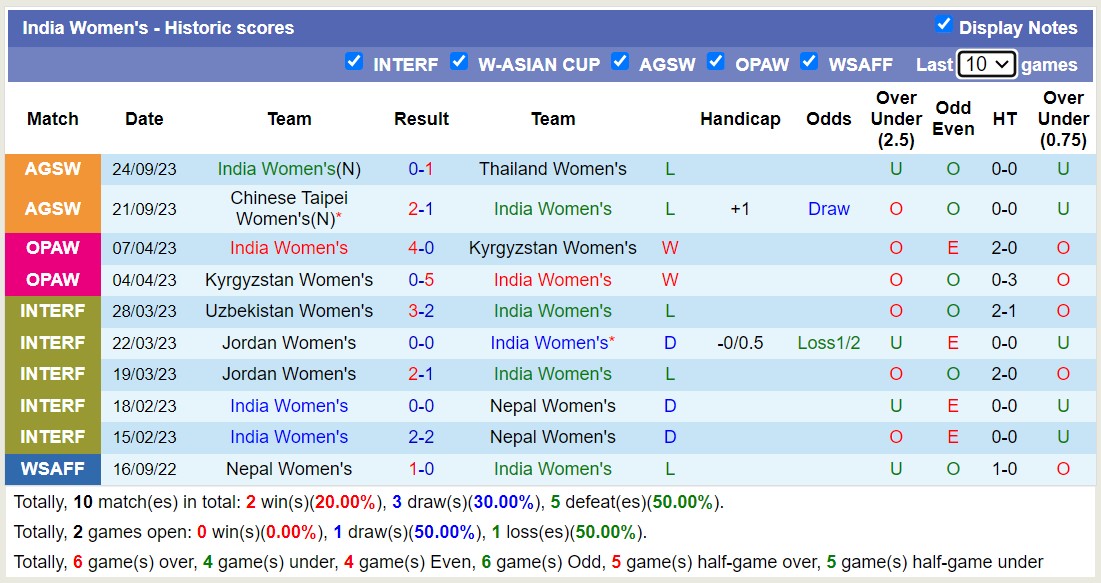Open the 4-0 result versus Kyrgyzstan

(x=421, y=248)
